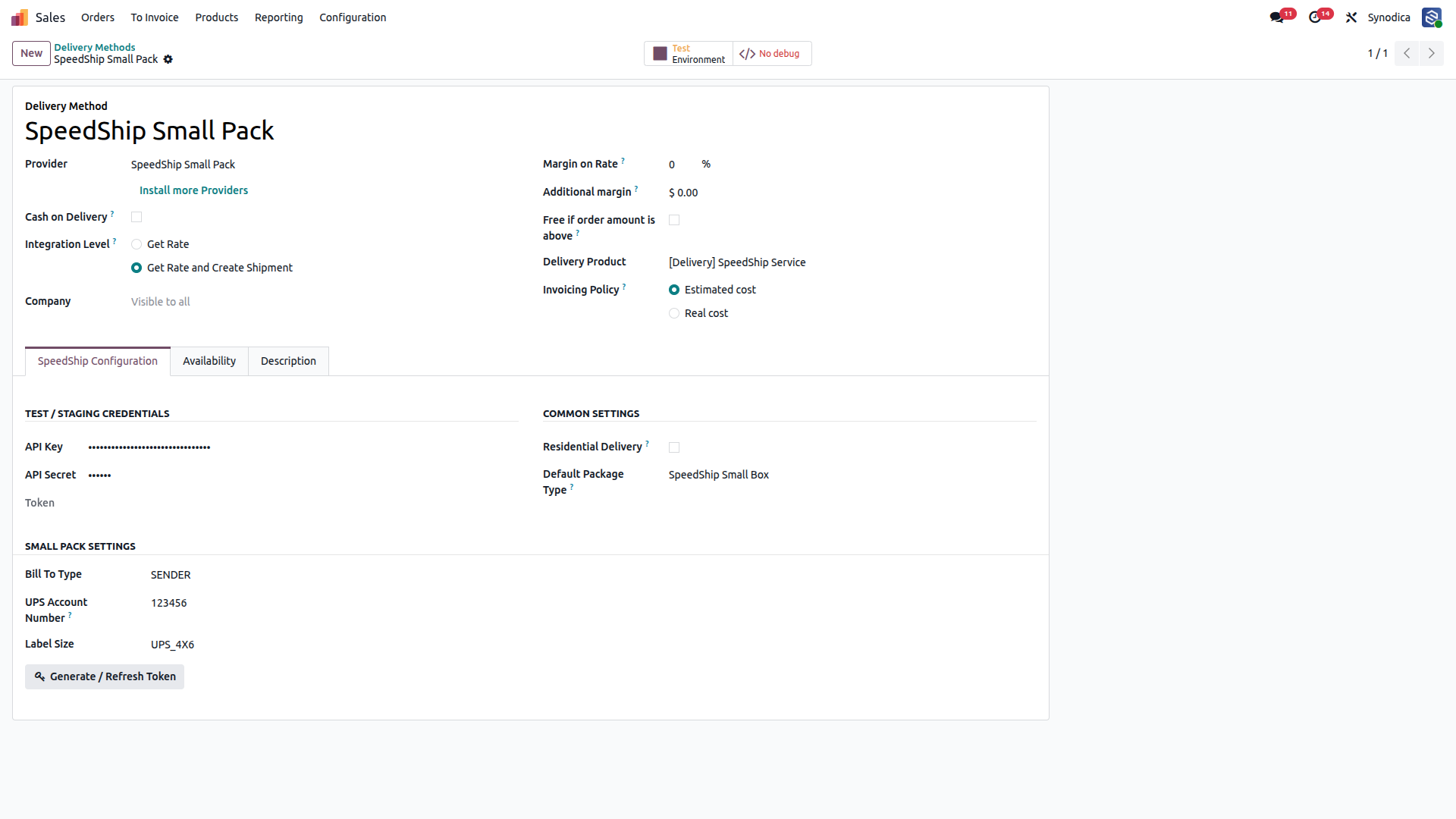
Task: Open the Reporting menu
Action: 279,17
